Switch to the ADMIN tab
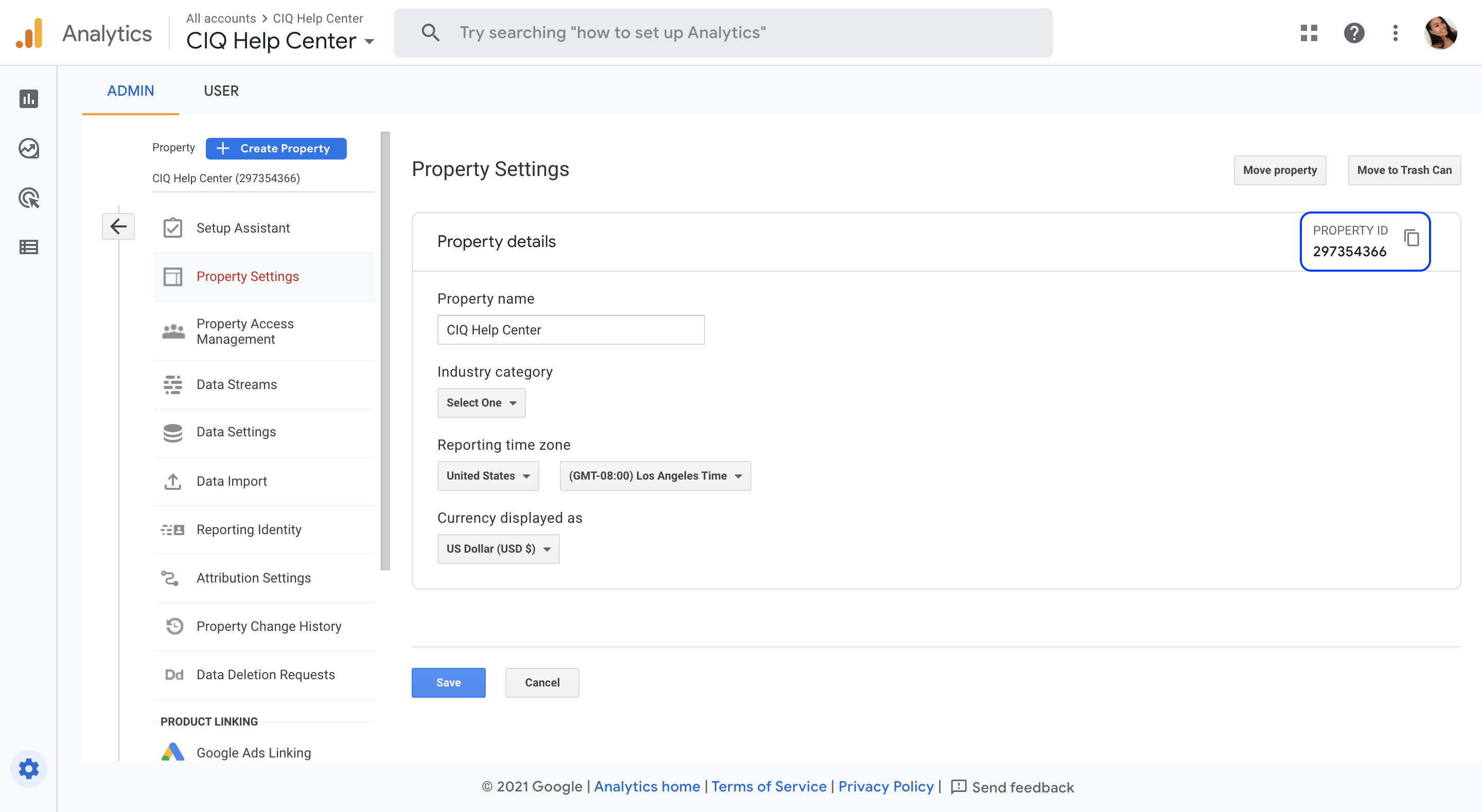The width and height of the screenshot is (1482, 812). click(x=131, y=91)
